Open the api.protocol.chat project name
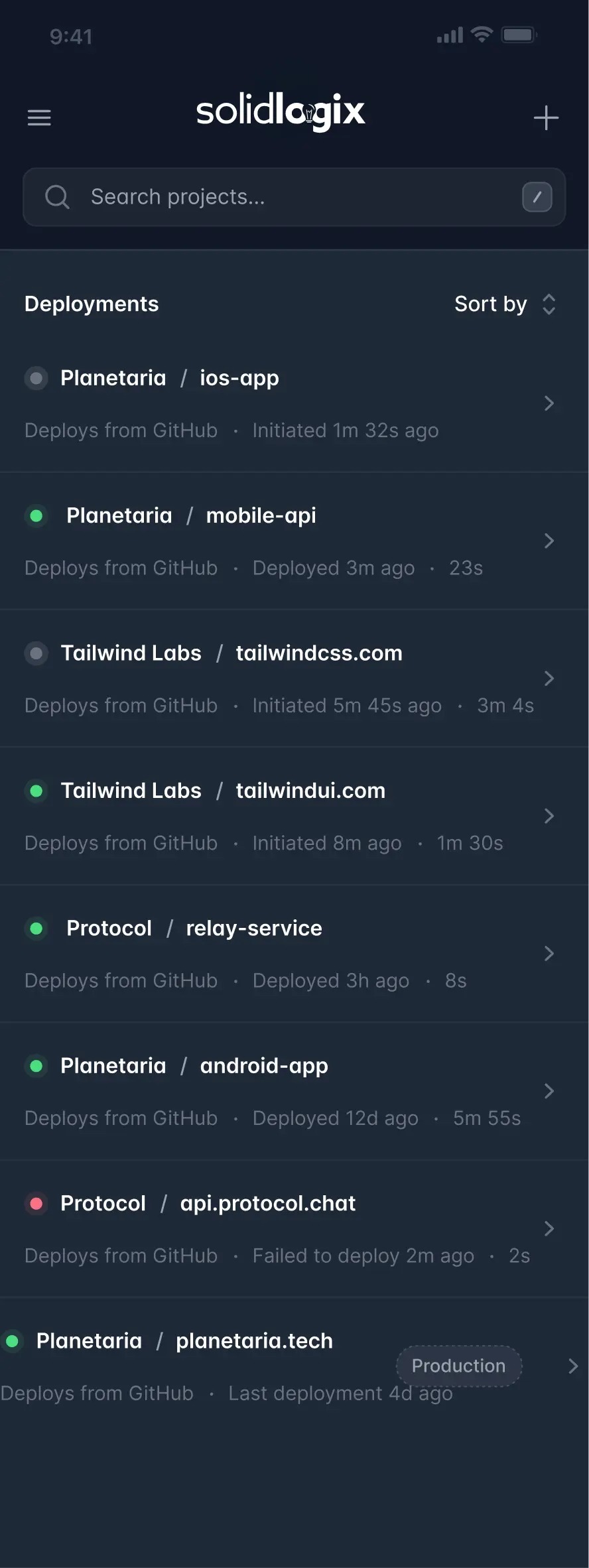Screen dimensions: 589x1568 268,1203
